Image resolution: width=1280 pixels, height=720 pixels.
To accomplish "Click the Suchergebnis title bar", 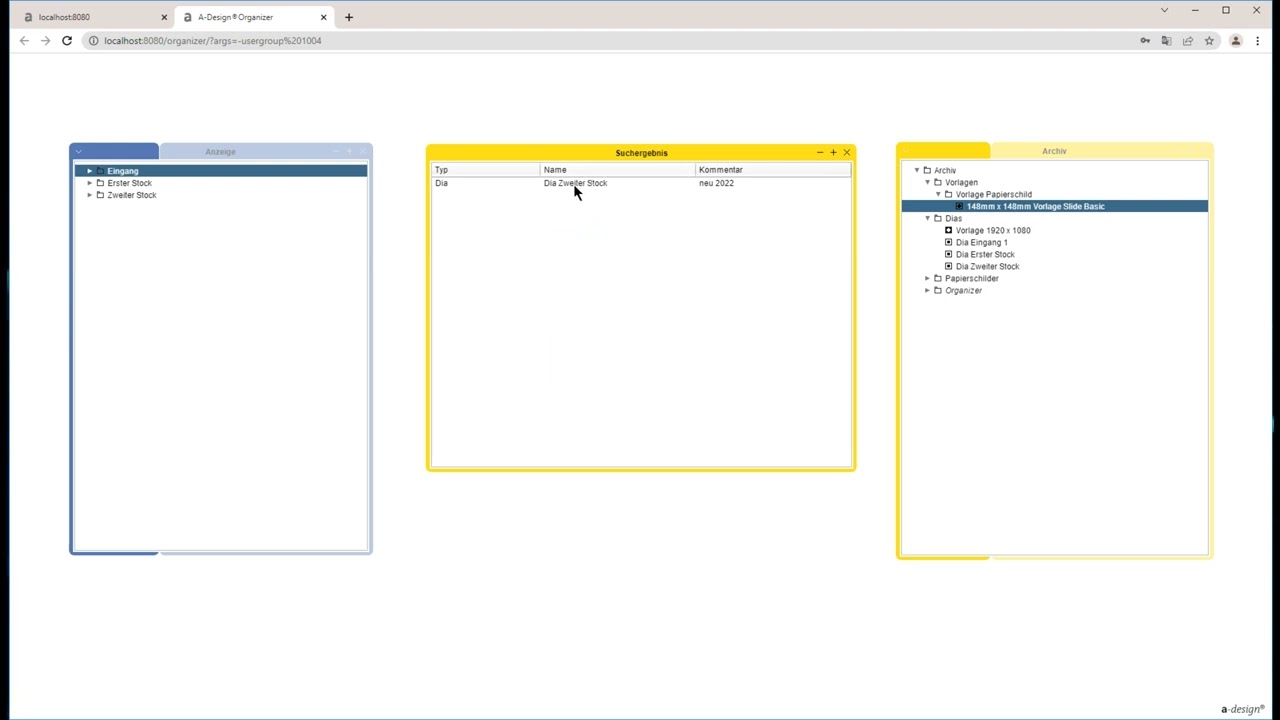I will coord(641,153).
